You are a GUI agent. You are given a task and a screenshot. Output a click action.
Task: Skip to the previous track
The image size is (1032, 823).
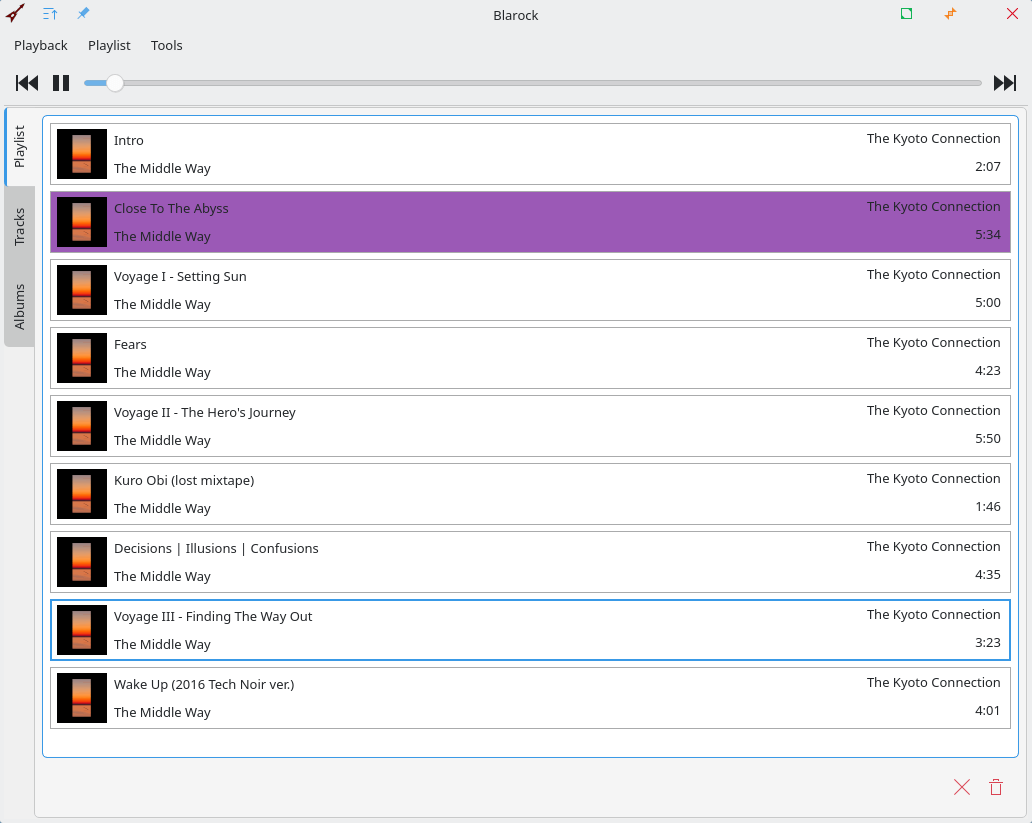(x=27, y=83)
